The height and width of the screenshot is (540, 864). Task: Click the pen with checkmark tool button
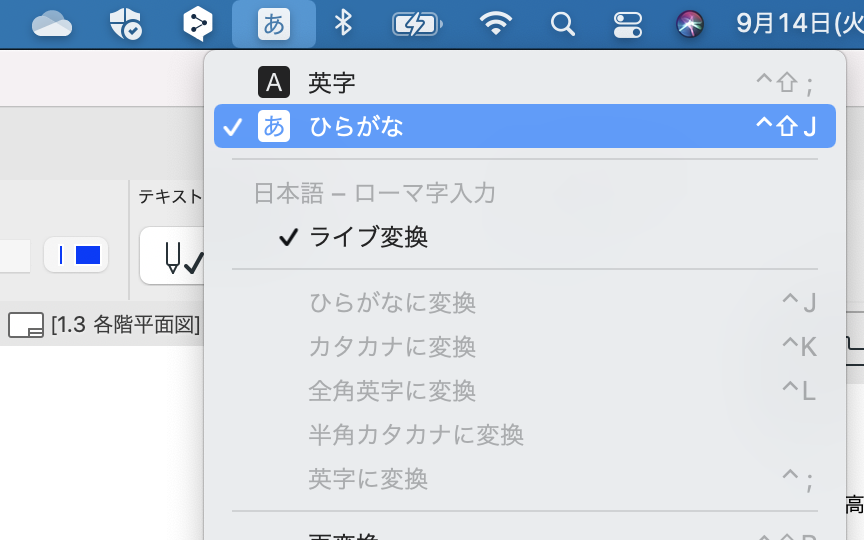[172, 256]
